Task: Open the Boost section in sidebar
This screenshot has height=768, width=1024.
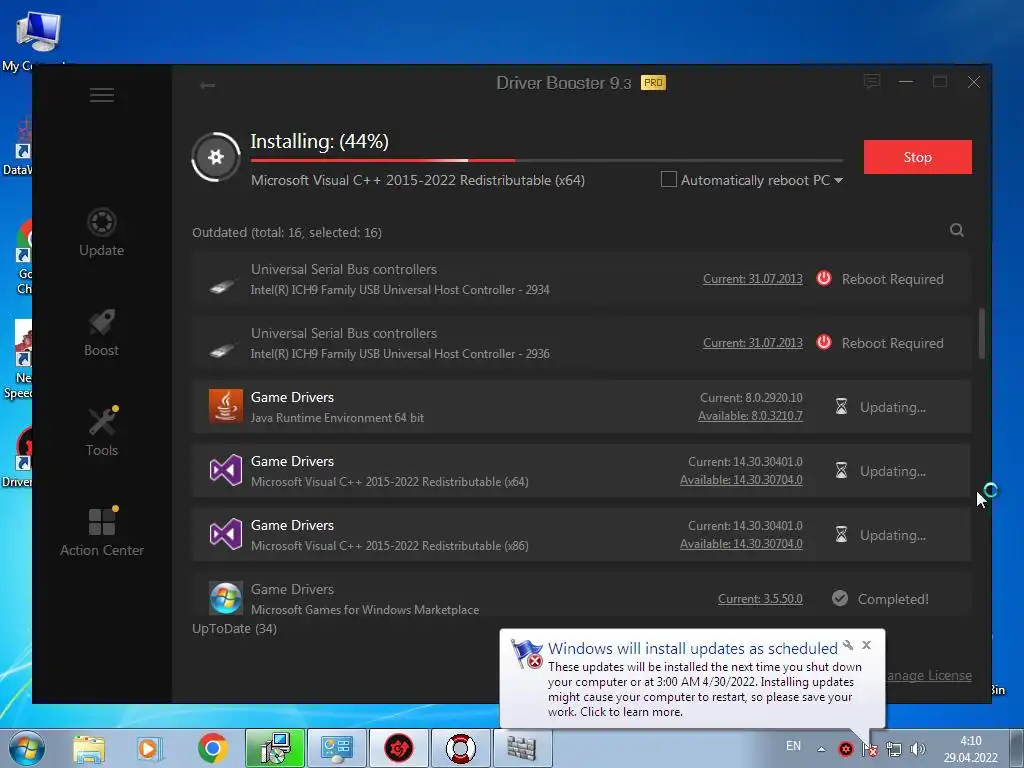Action: click(x=102, y=332)
